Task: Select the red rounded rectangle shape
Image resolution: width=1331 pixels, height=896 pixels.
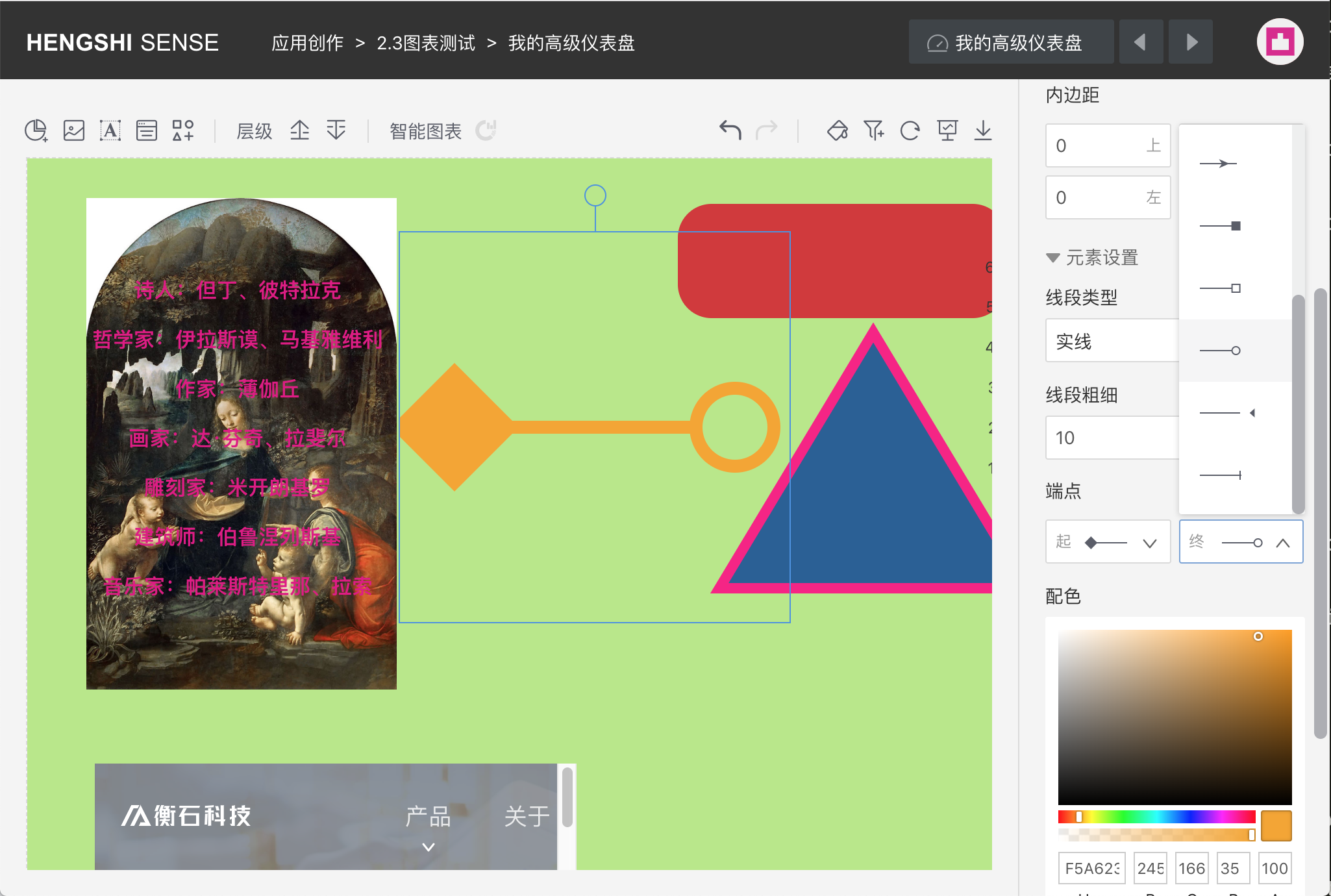Action: point(835,261)
